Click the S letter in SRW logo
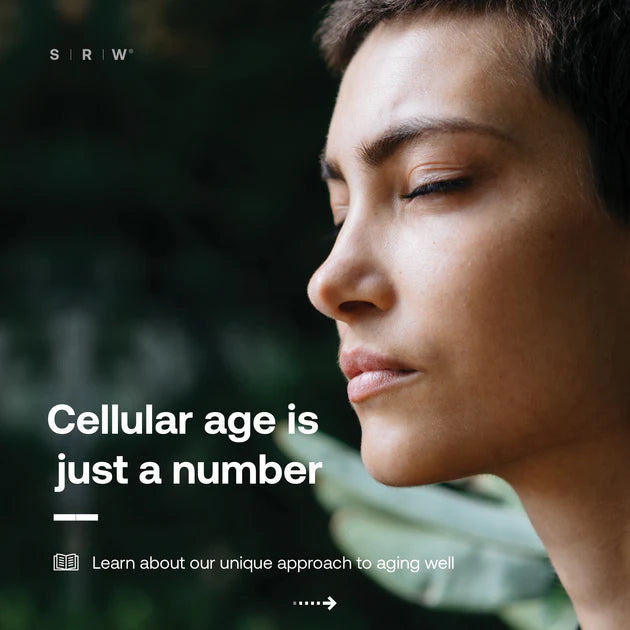The width and height of the screenshot is (630, 630). (54, 55)
